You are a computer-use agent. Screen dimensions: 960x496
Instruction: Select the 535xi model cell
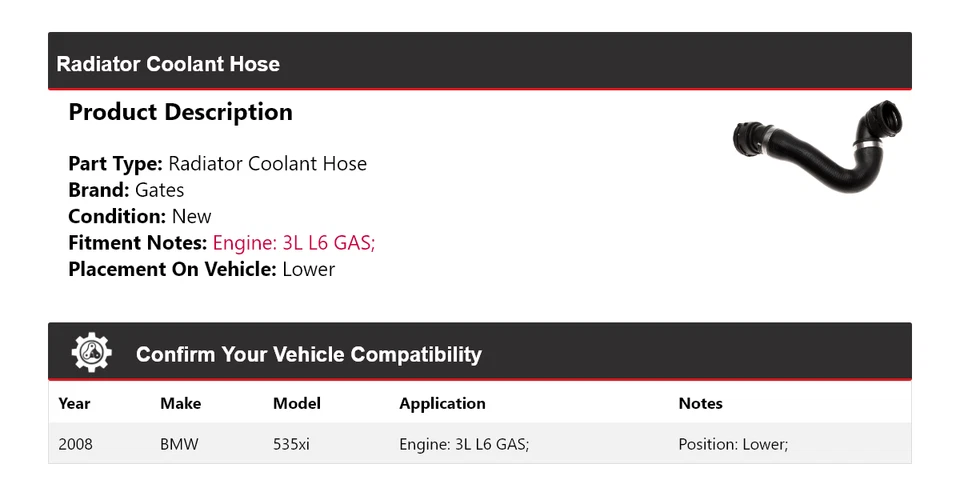tap(291, 443)
